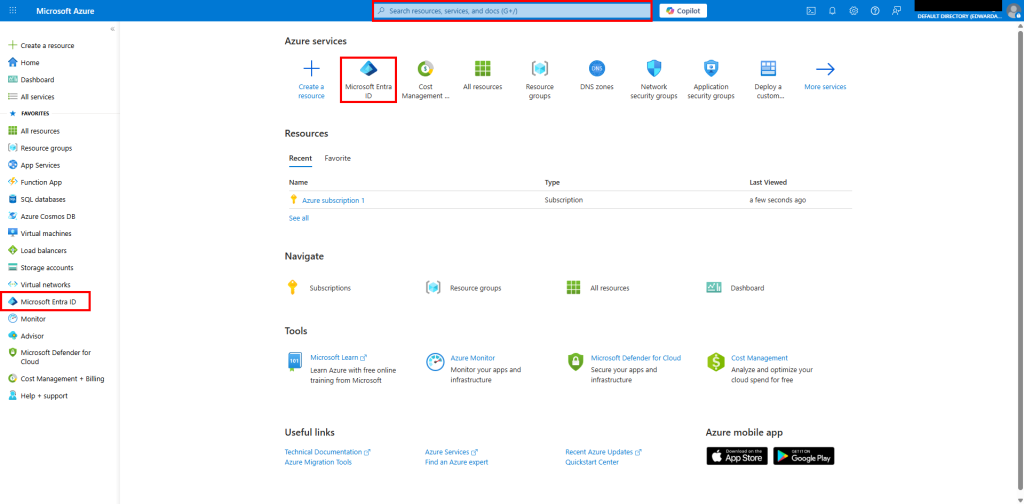Click the Copilot button

click(683, 10)
